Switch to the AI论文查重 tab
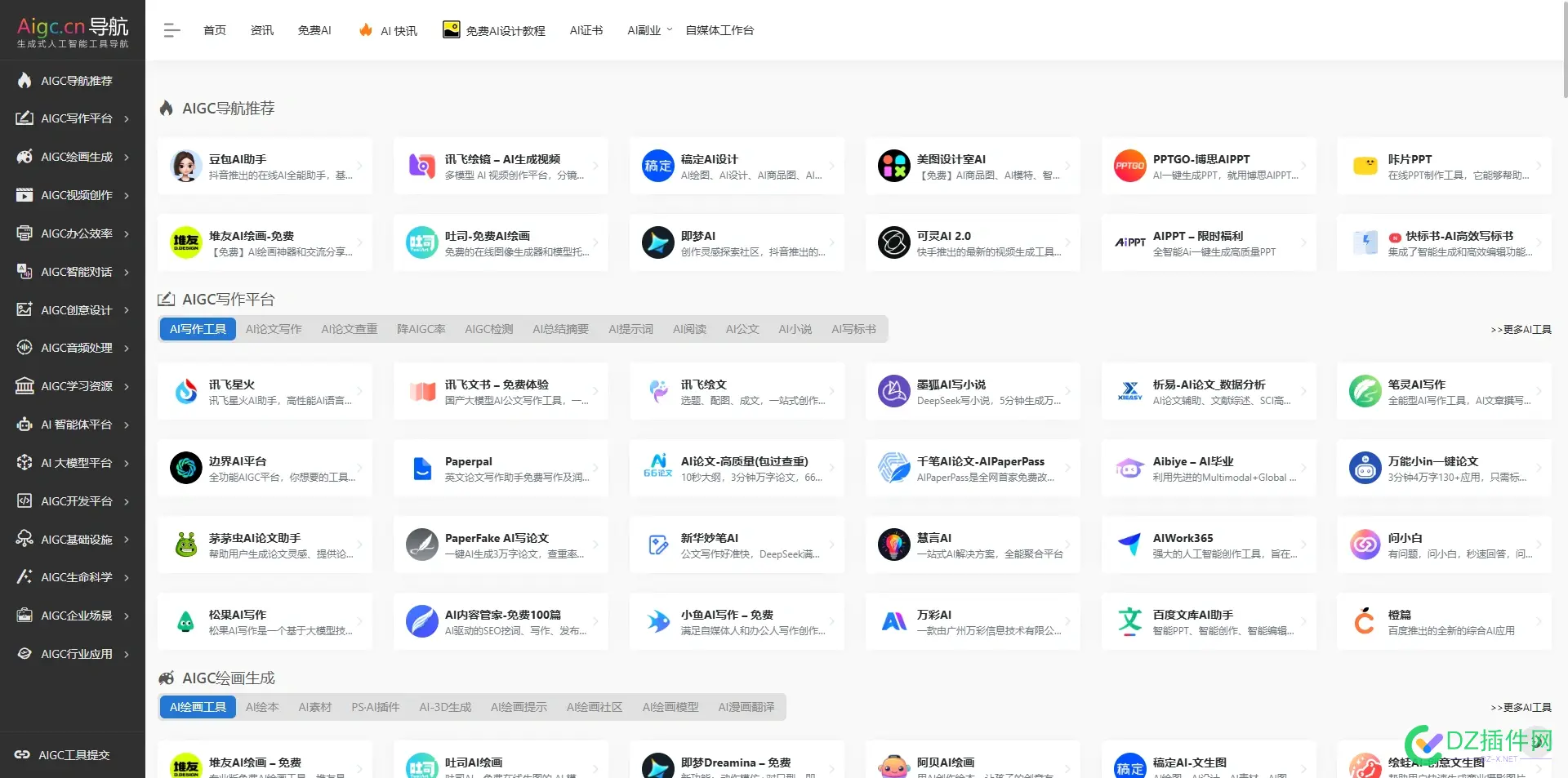 click(349, 329)
